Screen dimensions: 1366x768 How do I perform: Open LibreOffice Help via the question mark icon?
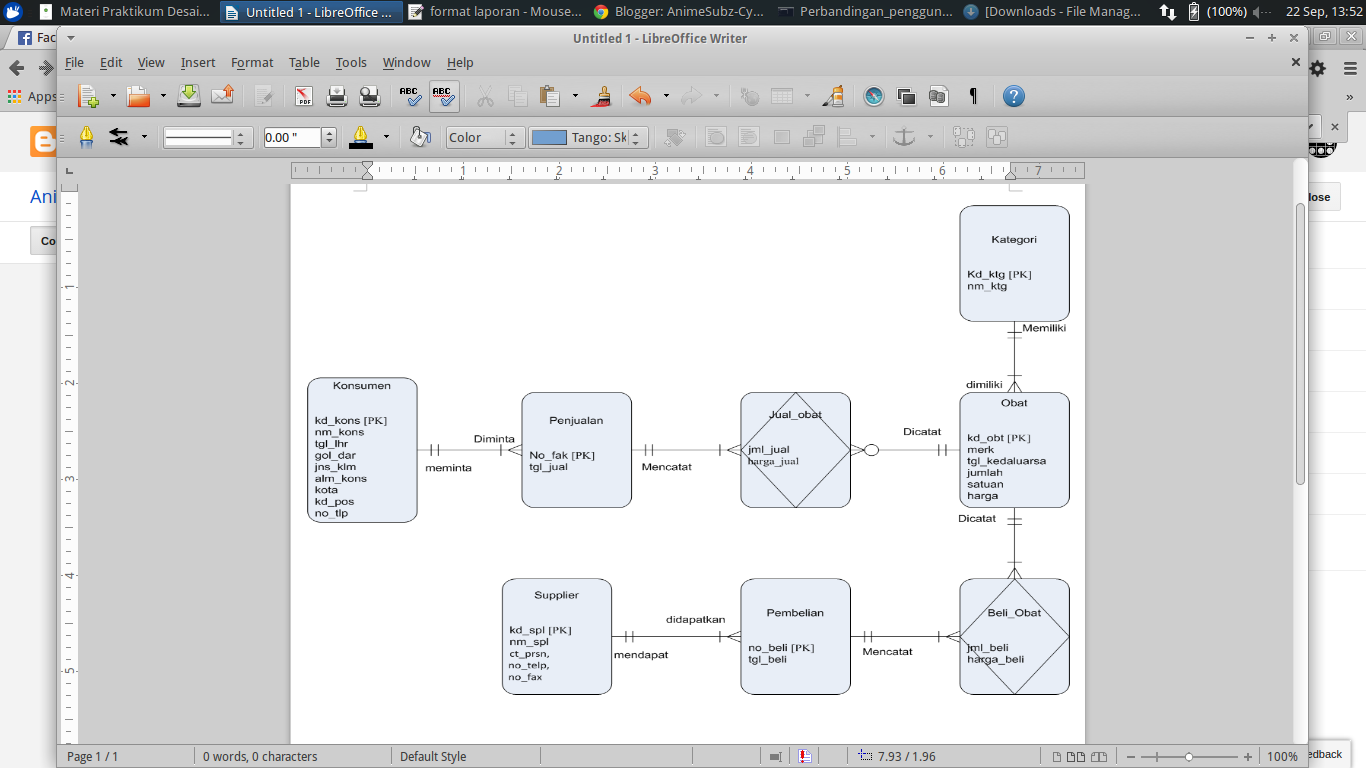click(x=1013, y=96)
